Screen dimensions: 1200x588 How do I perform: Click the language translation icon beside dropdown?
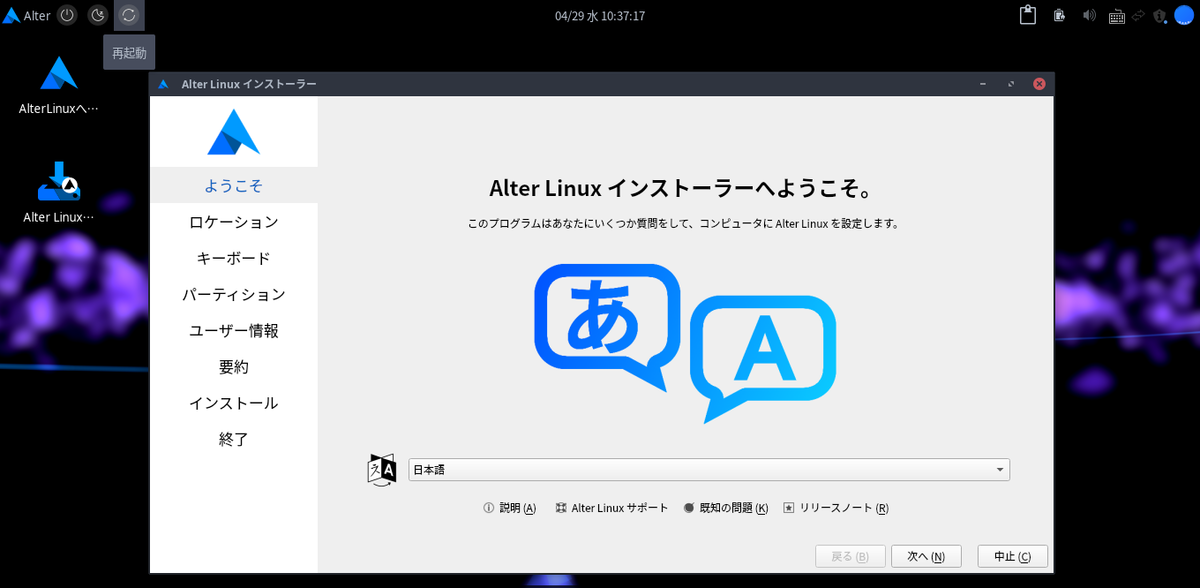(x=383, y=470)
